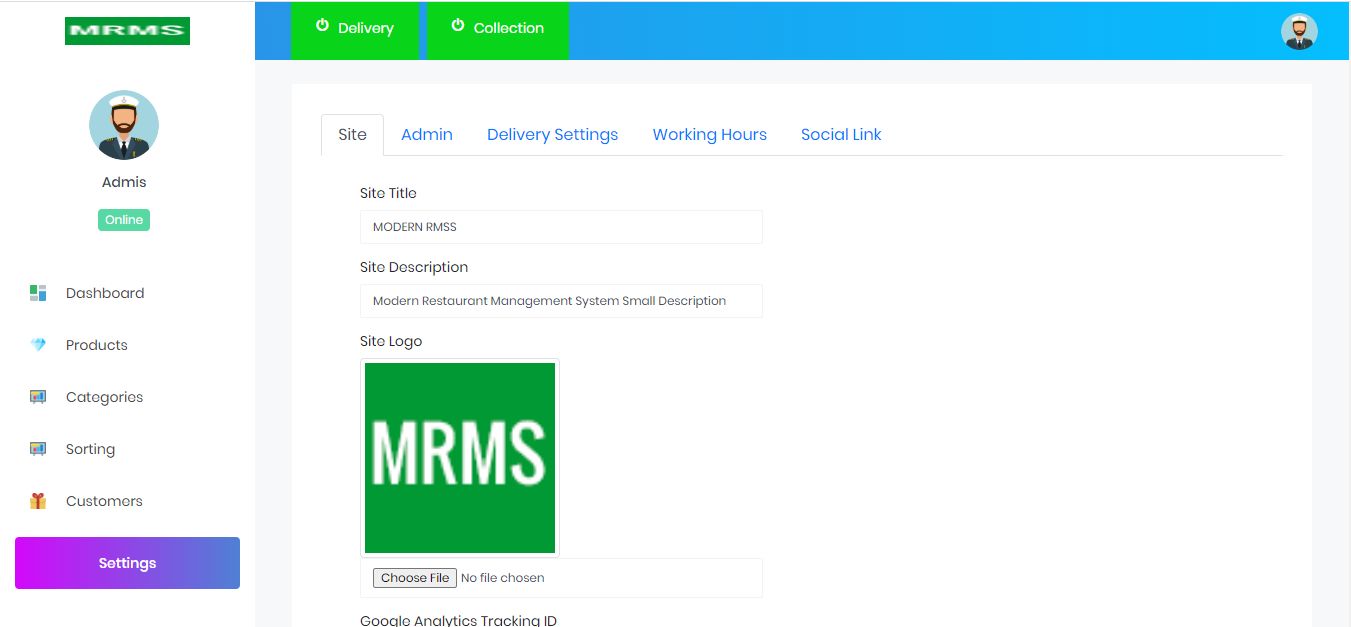Screen dimensions: 1351x627
Task: Click the Site Title input field
Action: click(561, 227)
